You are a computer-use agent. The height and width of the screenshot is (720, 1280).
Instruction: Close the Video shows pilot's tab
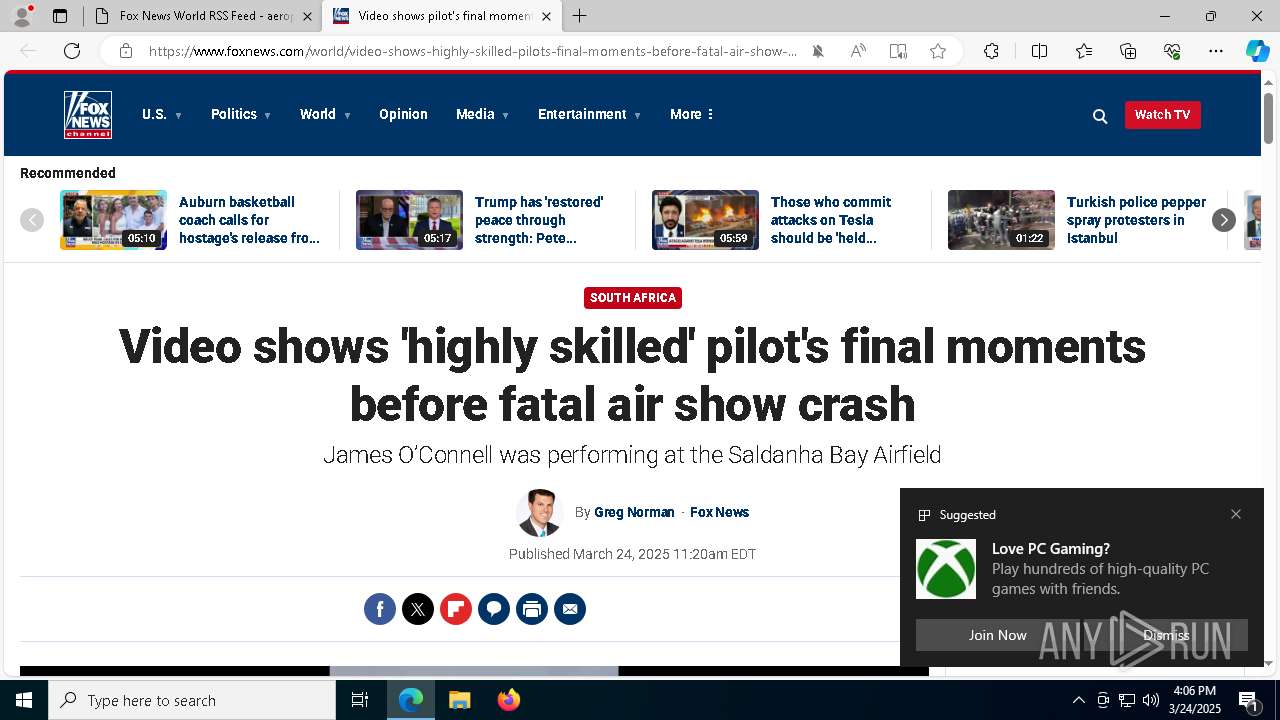click(546, 16)
